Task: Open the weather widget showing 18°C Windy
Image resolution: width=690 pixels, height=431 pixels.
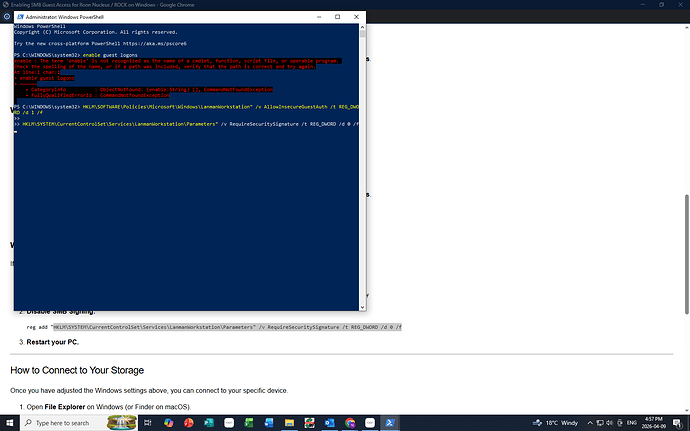Action: pos(555,423)
